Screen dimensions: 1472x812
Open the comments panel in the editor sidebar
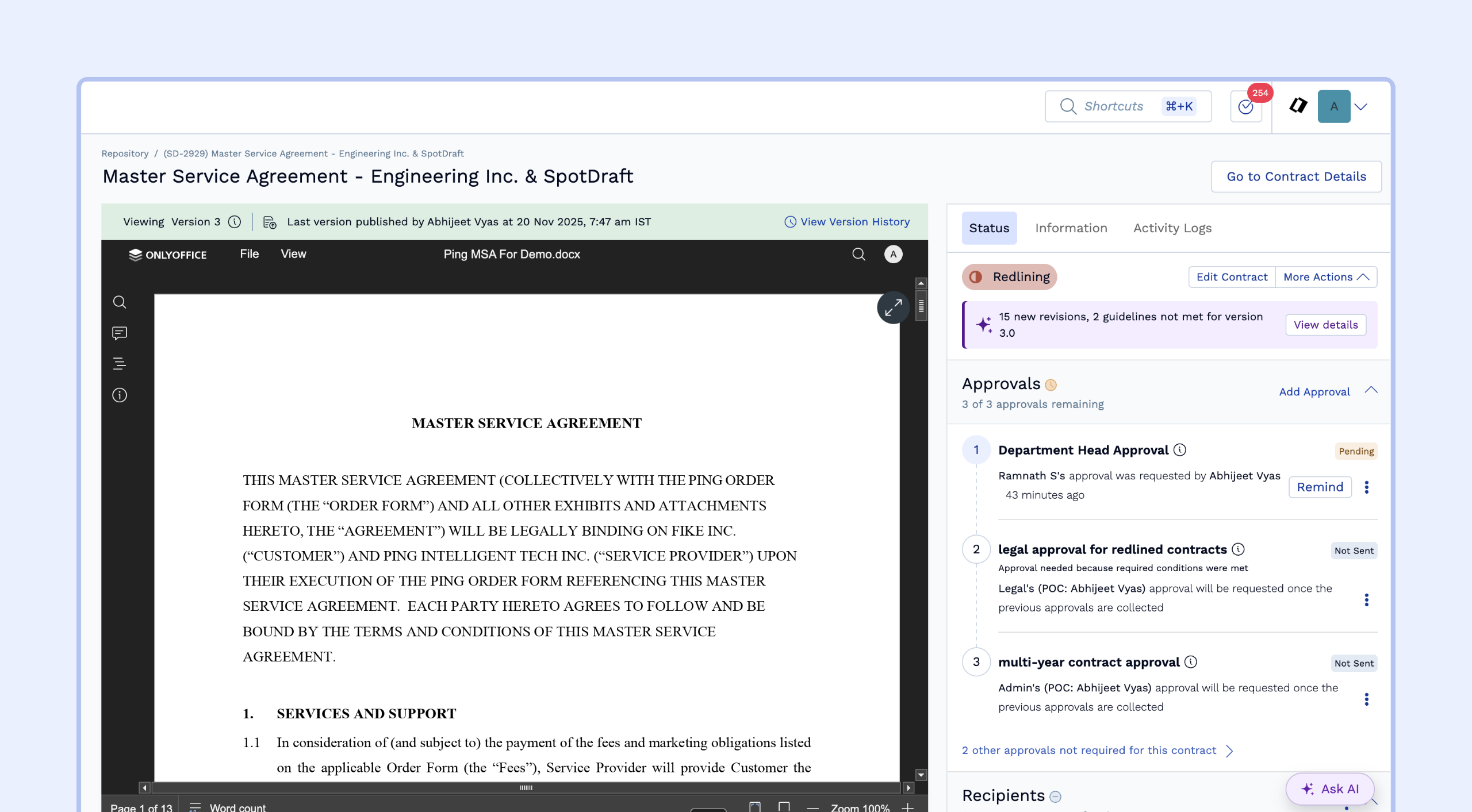coord(120,333)
